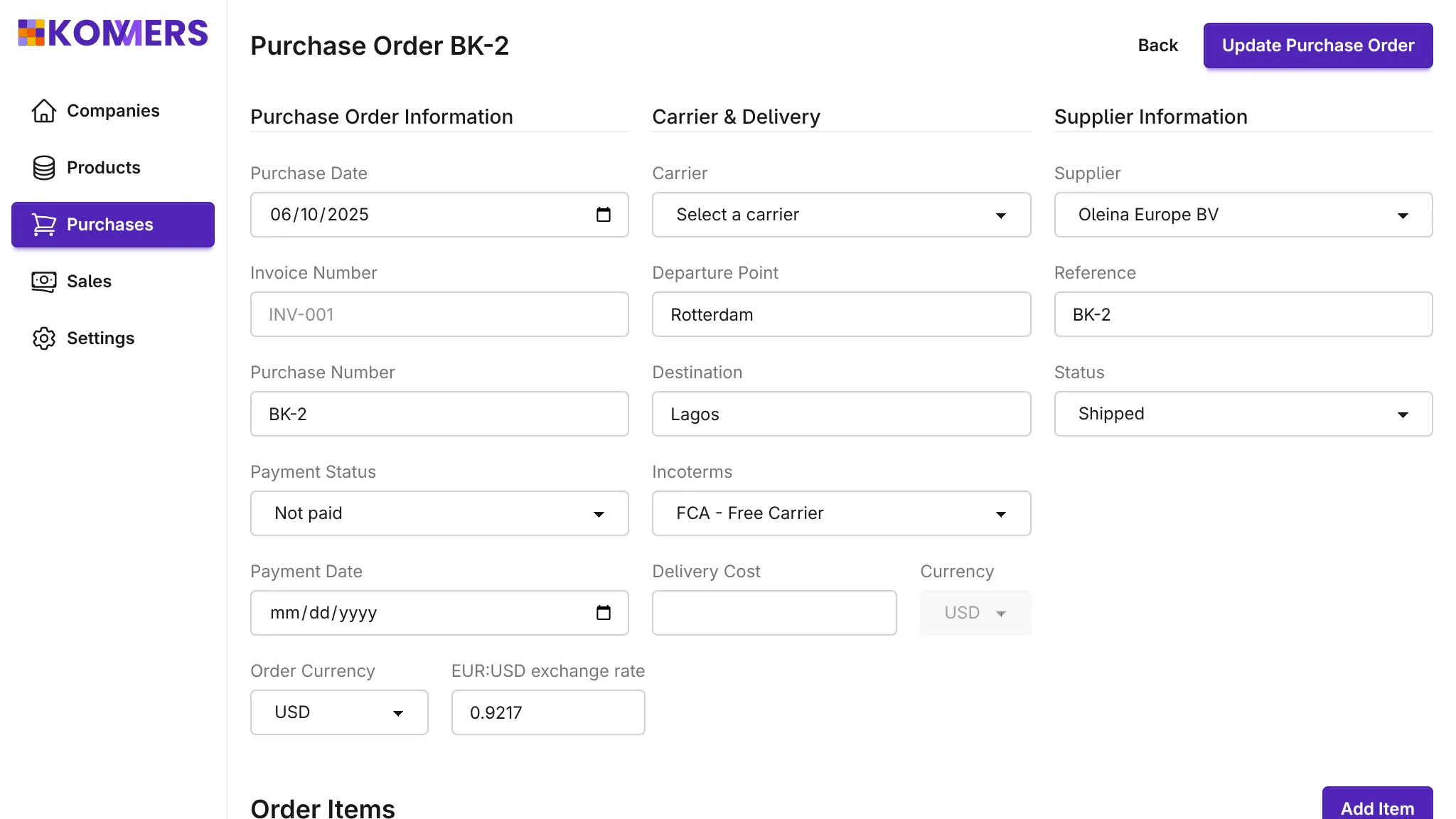
Task: Open Settings via the gear icon
Action: (x=43, y=338)
